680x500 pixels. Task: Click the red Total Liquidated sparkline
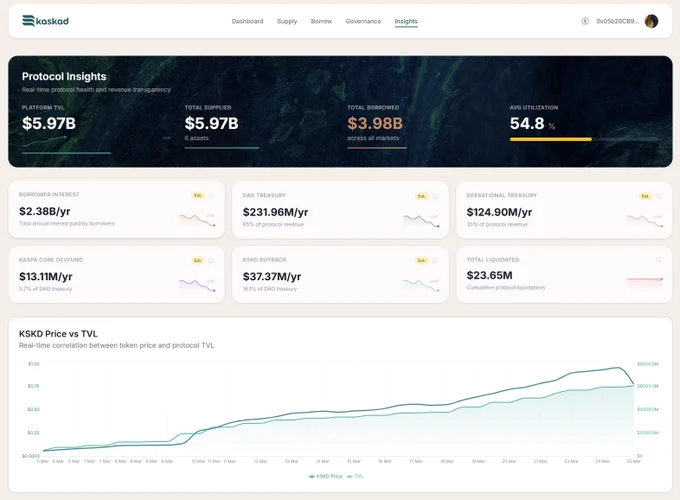tap(645, 281)
